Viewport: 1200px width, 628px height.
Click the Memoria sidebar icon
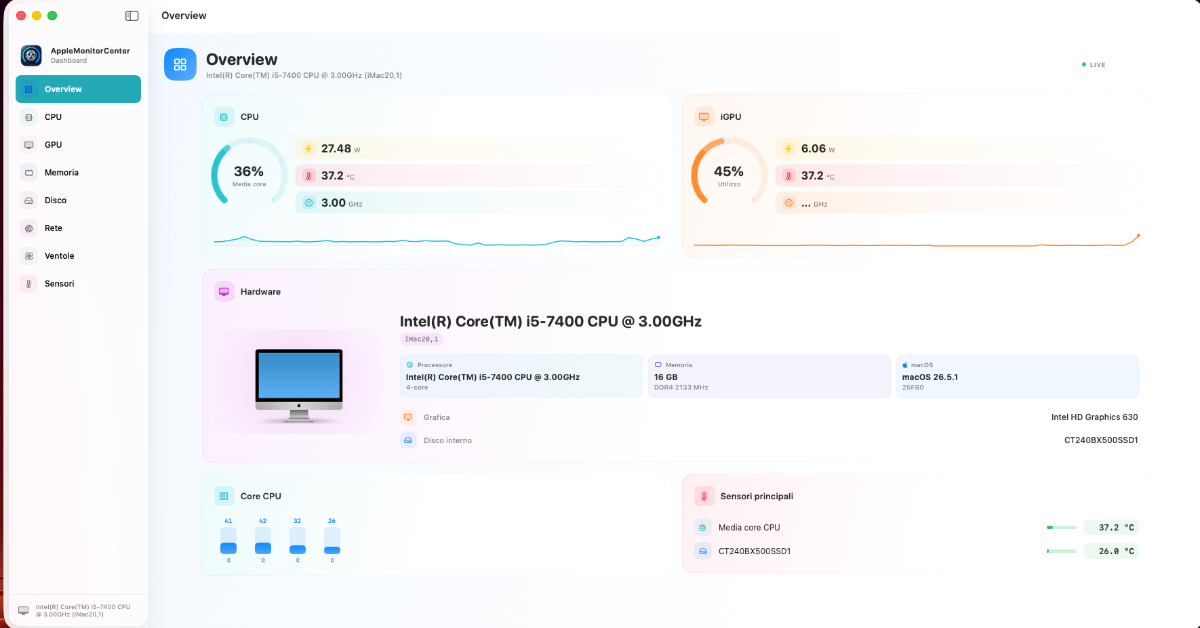tap(29, 172)
